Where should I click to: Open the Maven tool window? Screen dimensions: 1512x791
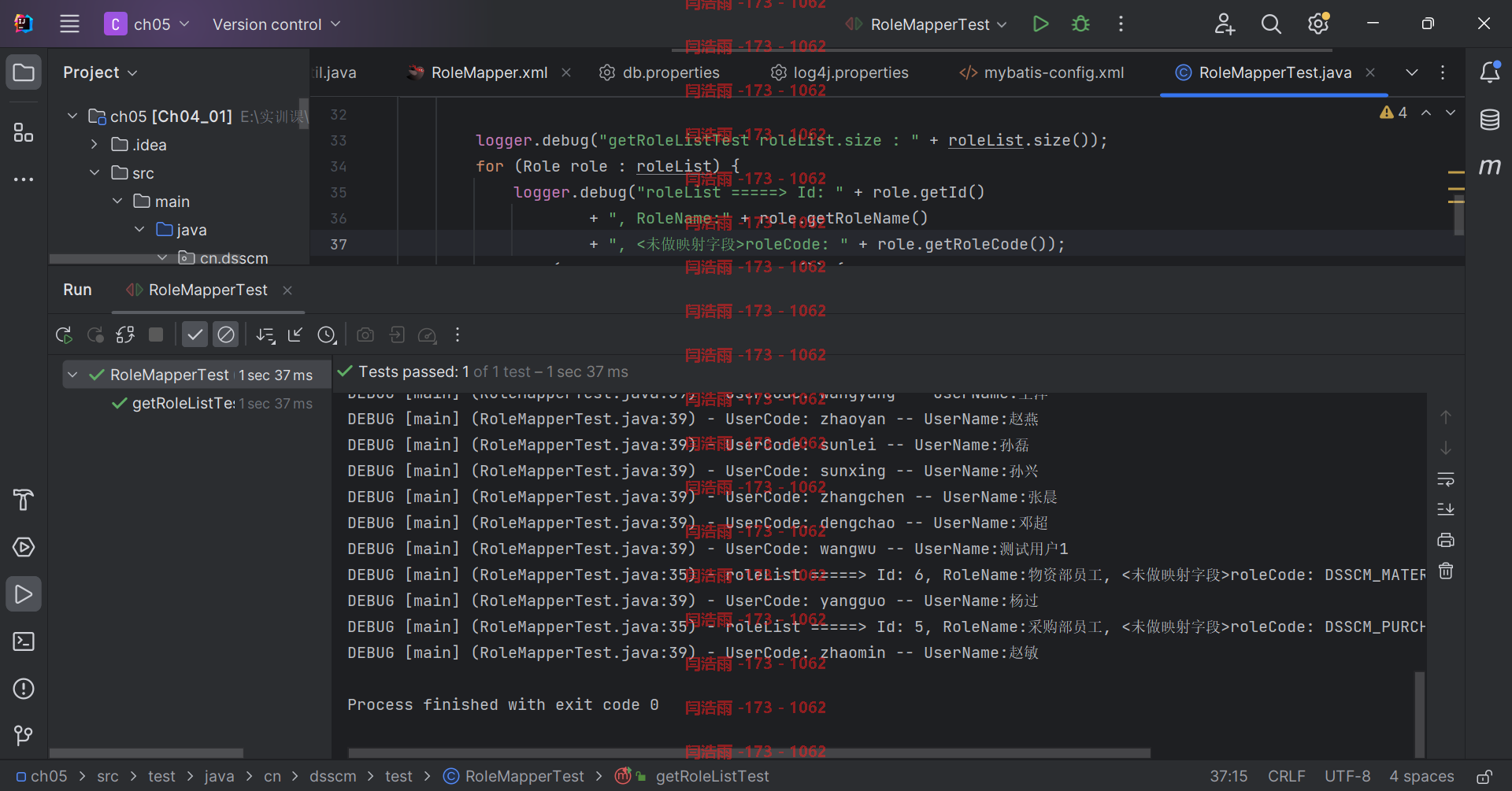click(1489, 166)
